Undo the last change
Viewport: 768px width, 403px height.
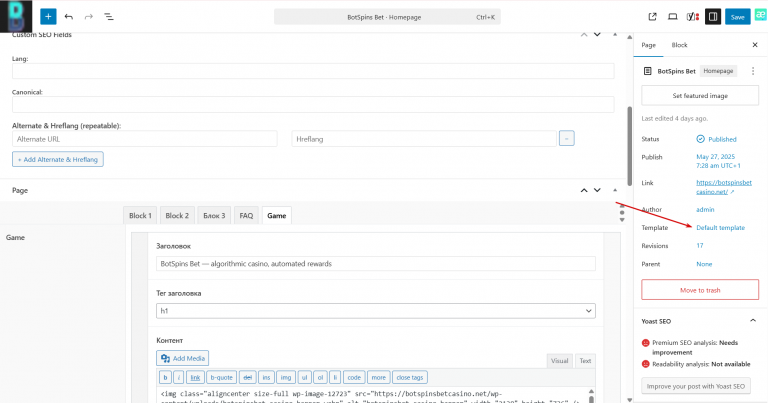(69, 17)
